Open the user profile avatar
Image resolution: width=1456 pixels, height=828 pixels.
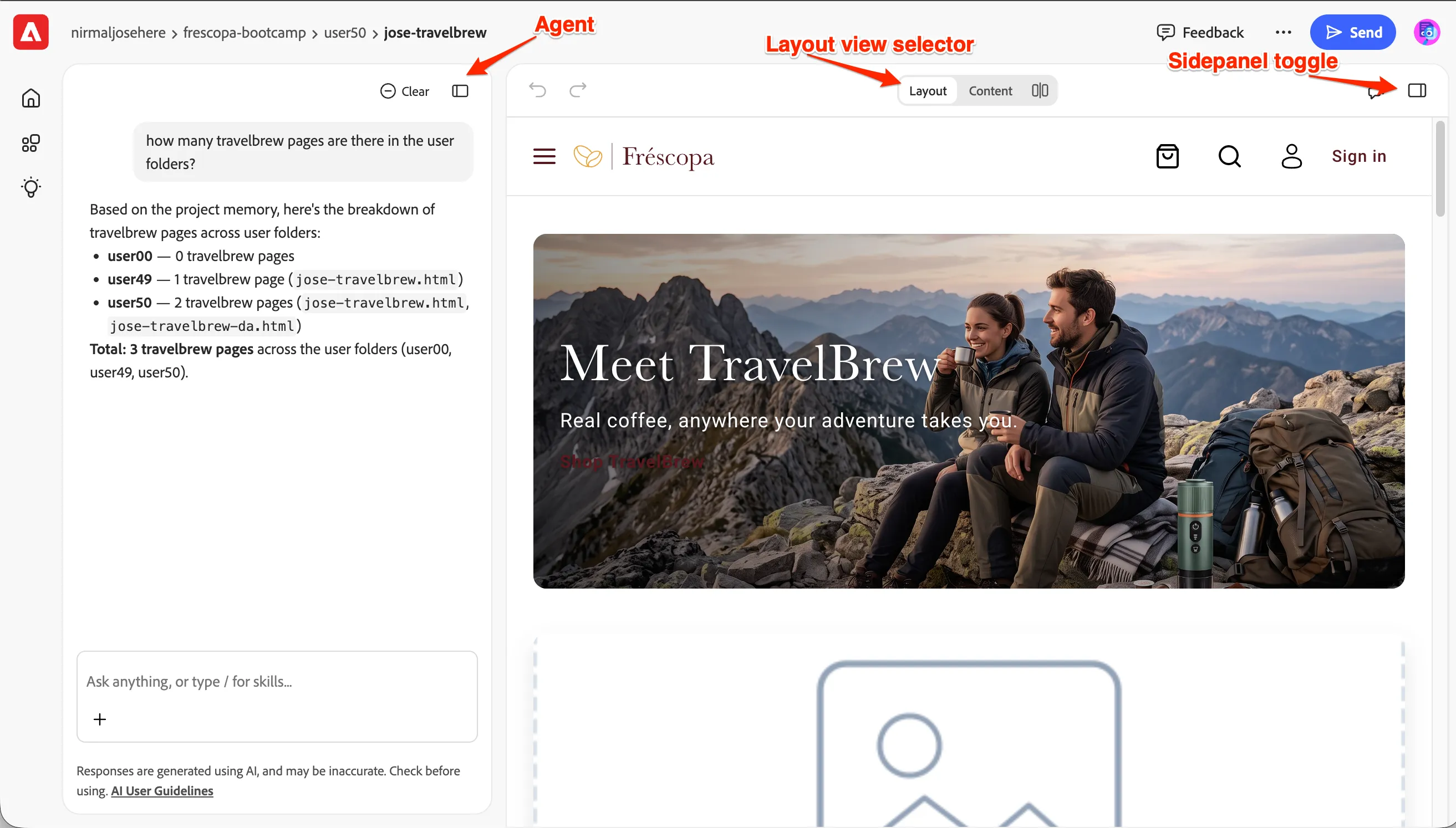pos(1427,32)
